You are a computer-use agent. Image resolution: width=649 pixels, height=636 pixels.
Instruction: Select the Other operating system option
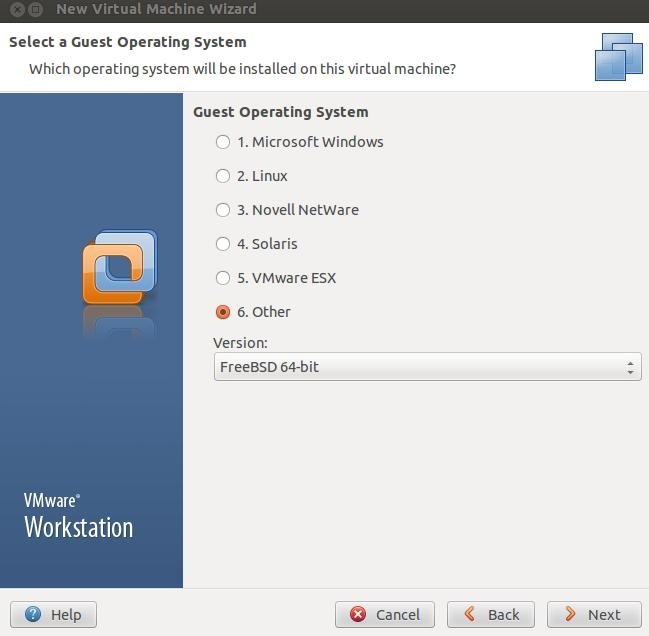coord(223,312)
